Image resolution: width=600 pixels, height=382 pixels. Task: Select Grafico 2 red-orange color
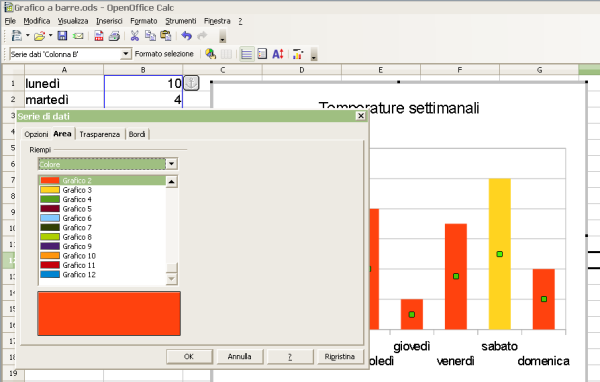coord(102,180)
